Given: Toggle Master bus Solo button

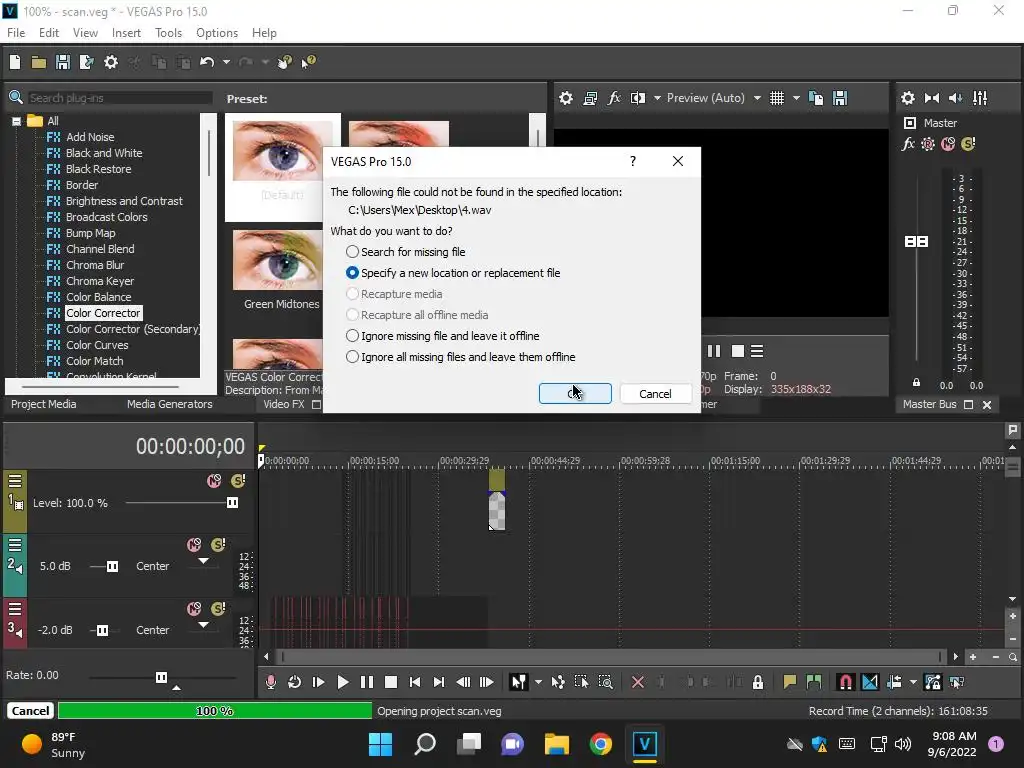Looking at the screenshot, I should point(968,144).
